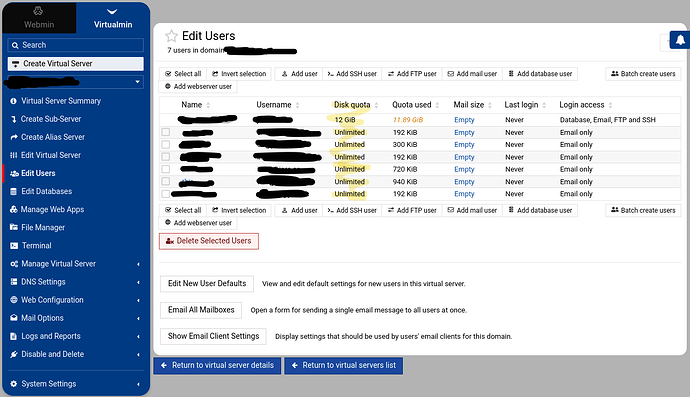
Task: Tick checkbox of the 300 KiB user row
Action: 165,144
